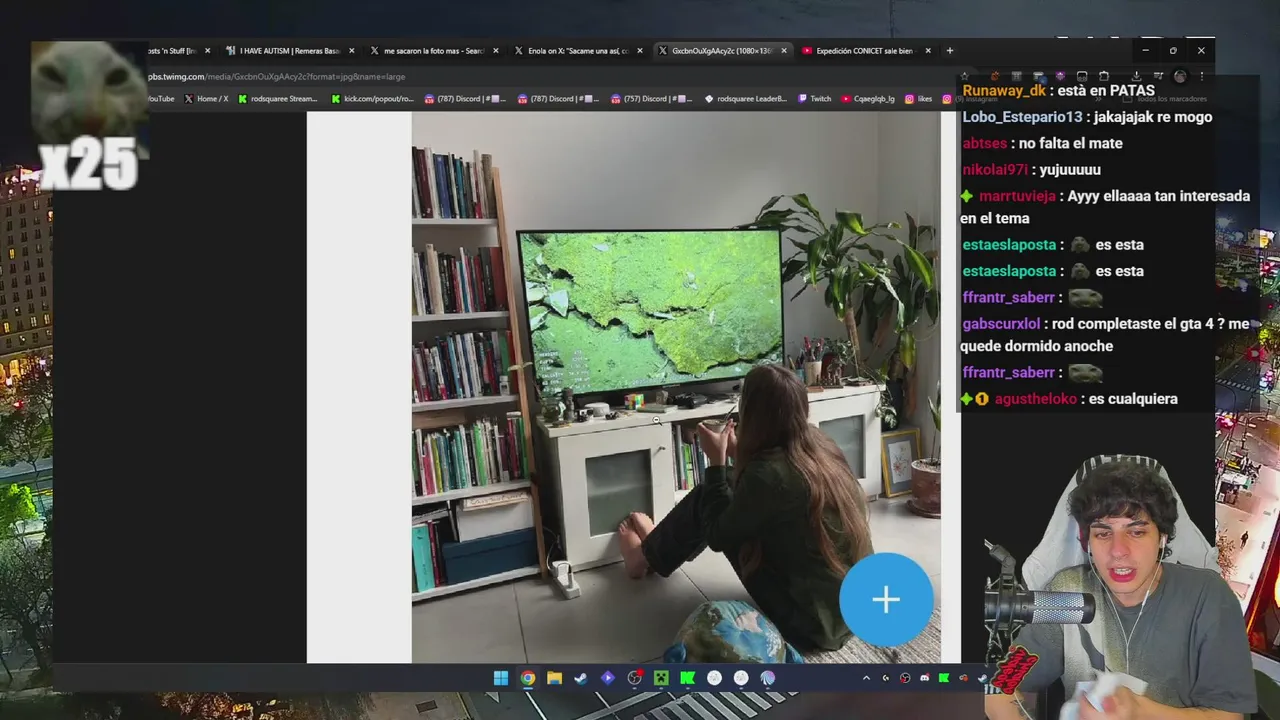Open the extensions puzzle-piece icon
Viewport: 1280px width, 720px height.
pyautogui.click(x=1104, y=76)
